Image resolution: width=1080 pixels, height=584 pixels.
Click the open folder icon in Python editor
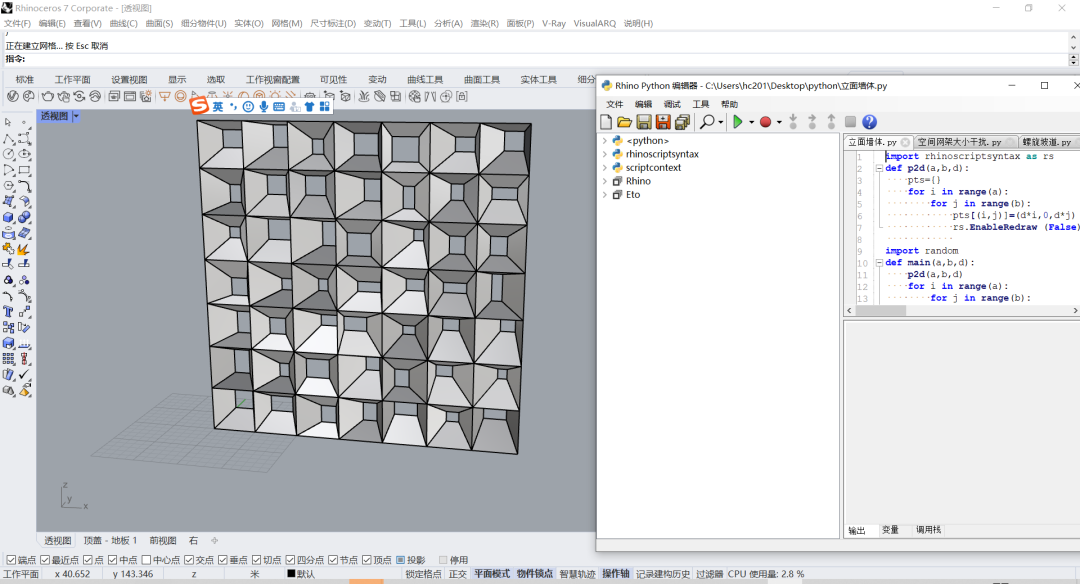624,122
